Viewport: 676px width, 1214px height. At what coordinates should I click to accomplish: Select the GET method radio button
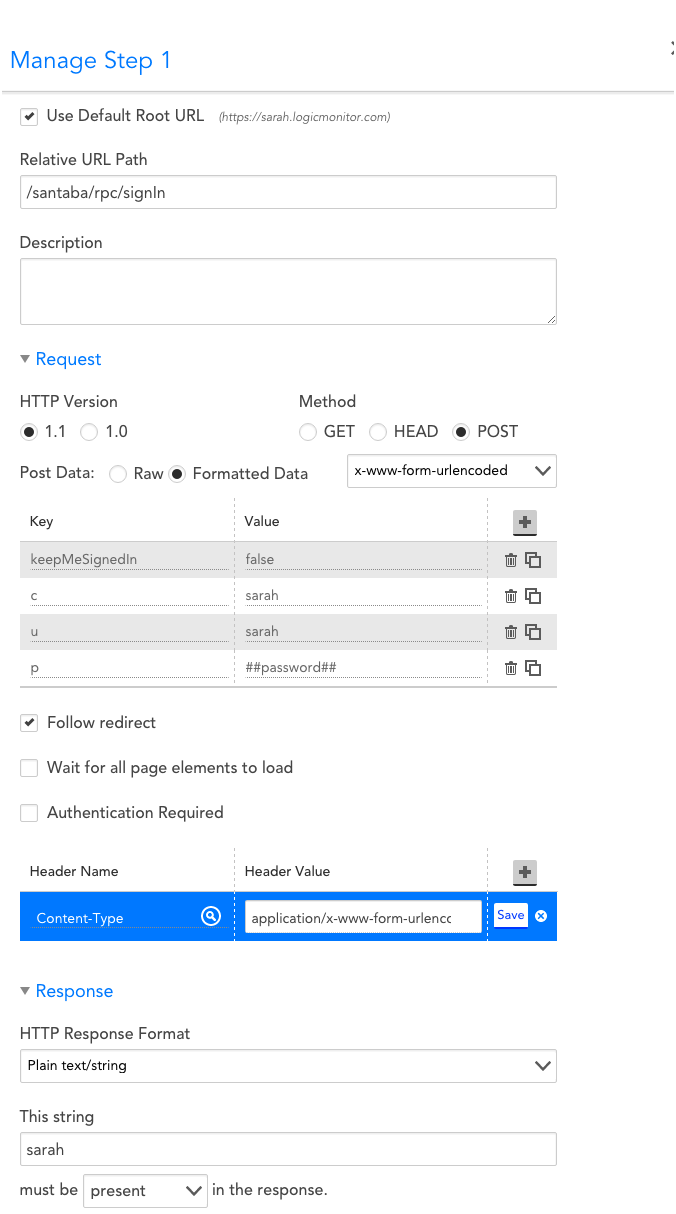pyautogui.click(x=308, y=432)
